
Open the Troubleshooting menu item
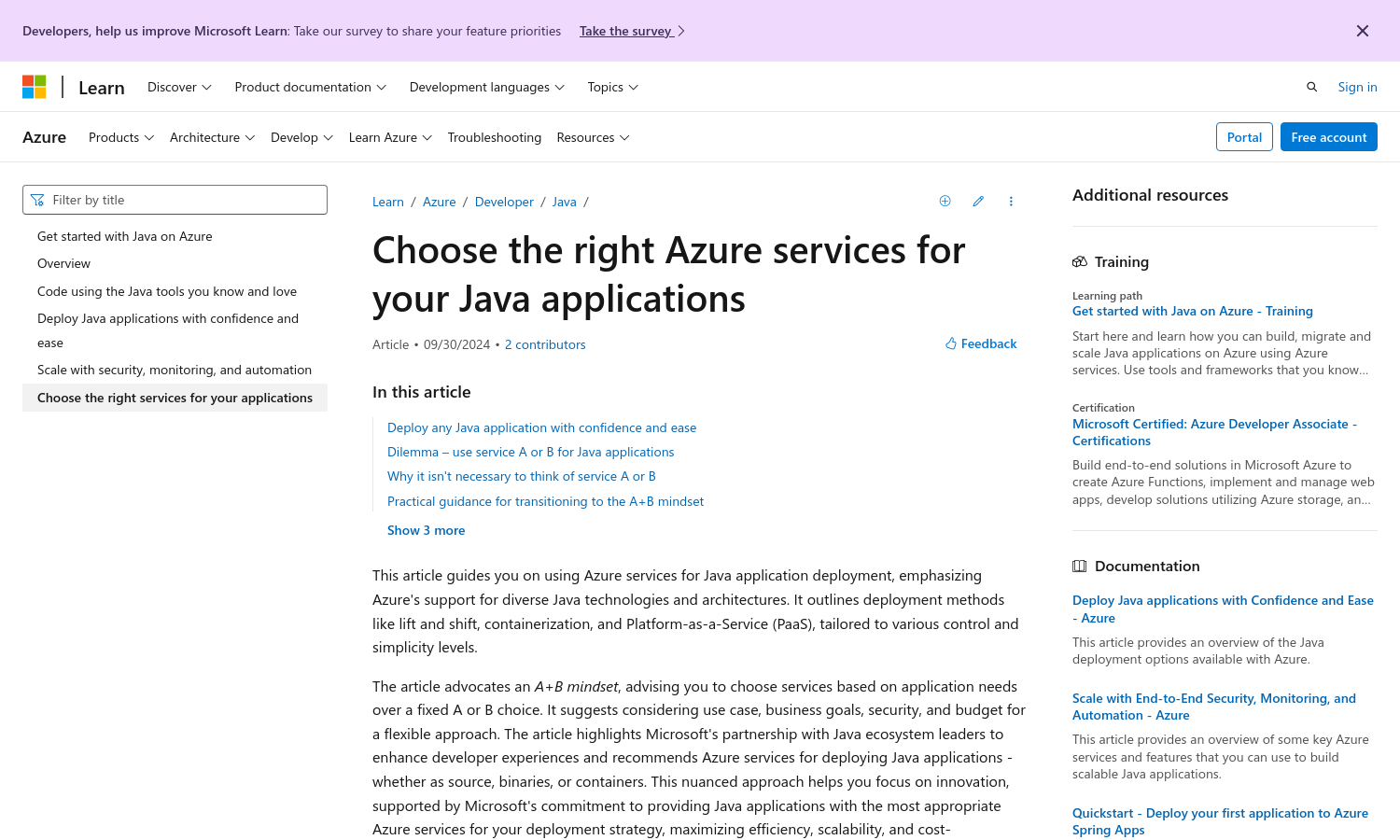click(494, 137)
